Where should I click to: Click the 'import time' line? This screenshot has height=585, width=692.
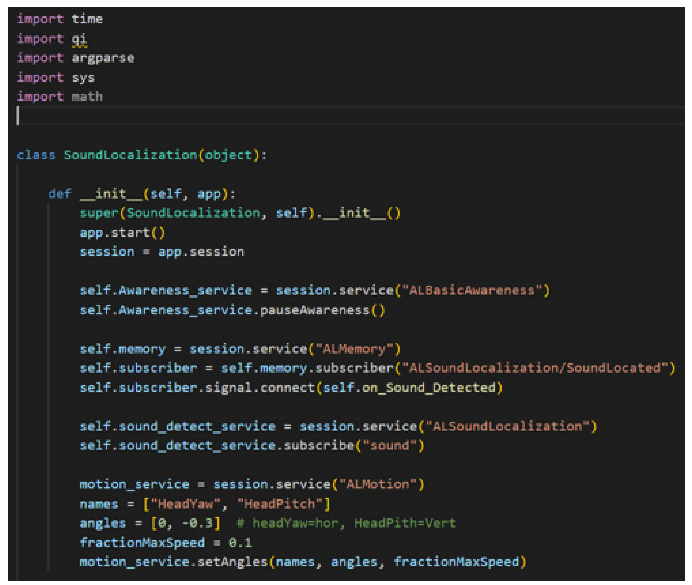[60, 19]
